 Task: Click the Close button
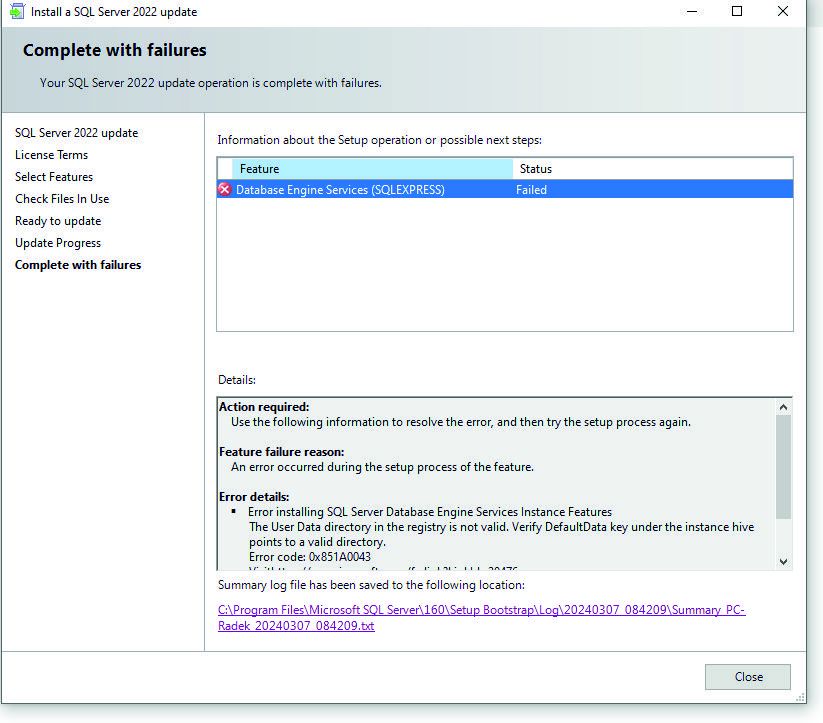[x=747, y=676]
